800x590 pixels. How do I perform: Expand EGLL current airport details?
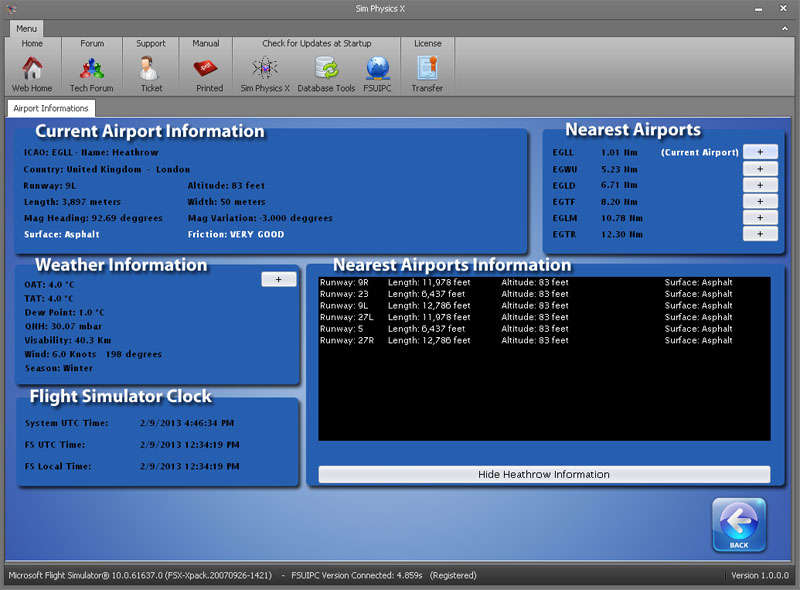point(760,152)
